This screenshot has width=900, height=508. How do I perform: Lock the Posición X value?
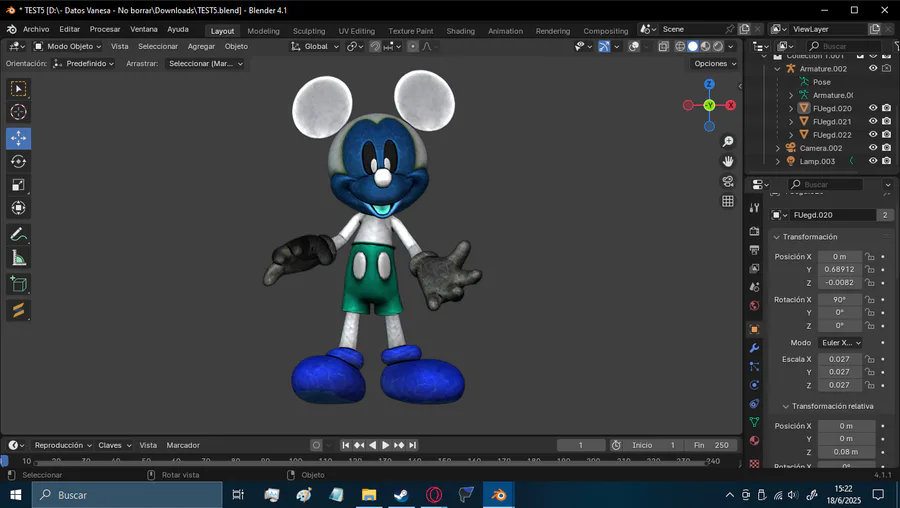point(870,257)
